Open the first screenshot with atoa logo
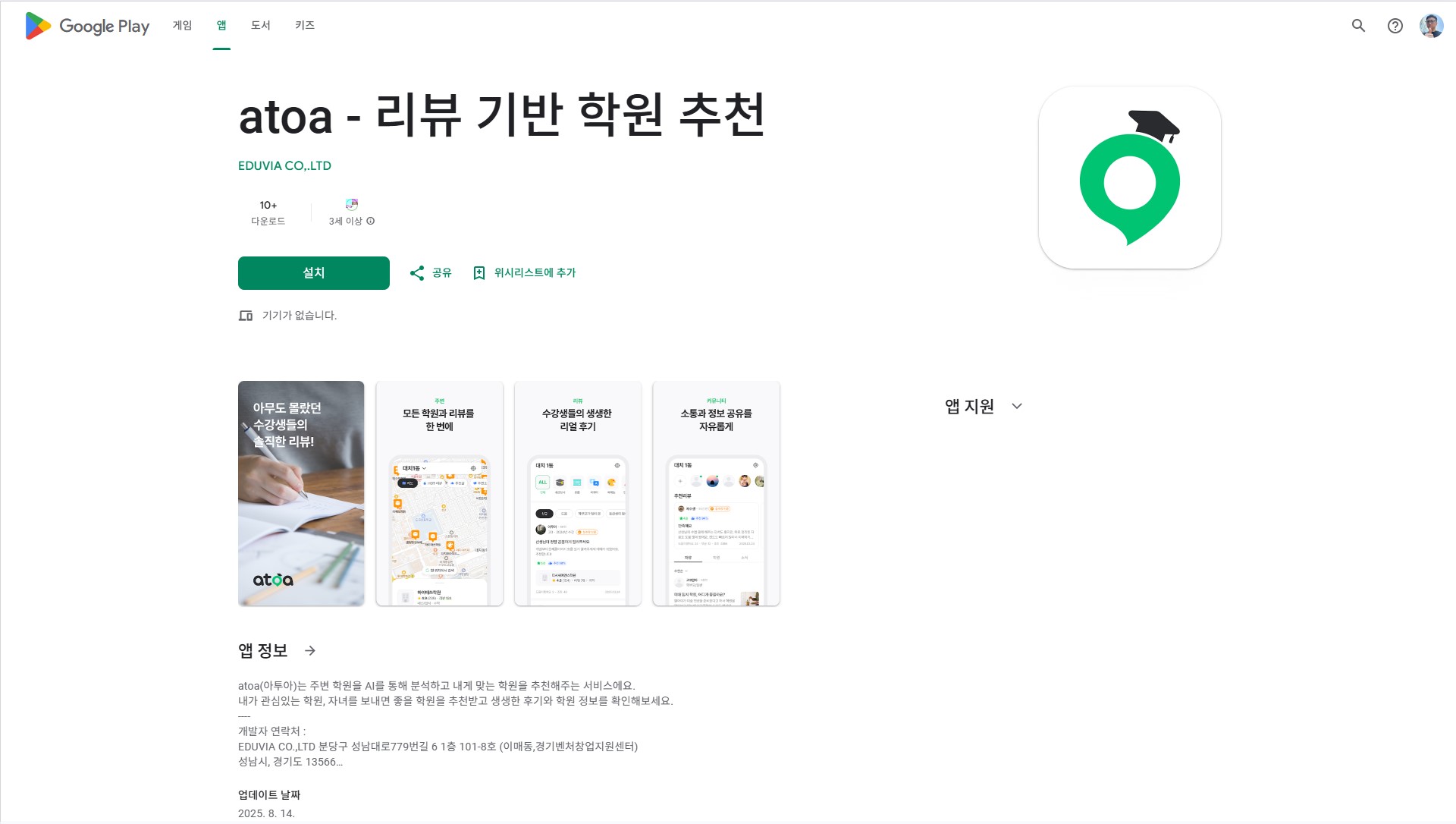 point(301,493)
